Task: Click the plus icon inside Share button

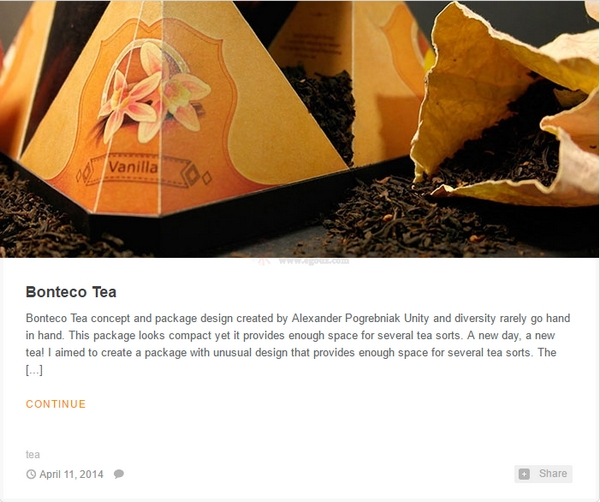Action: [524, 474]
